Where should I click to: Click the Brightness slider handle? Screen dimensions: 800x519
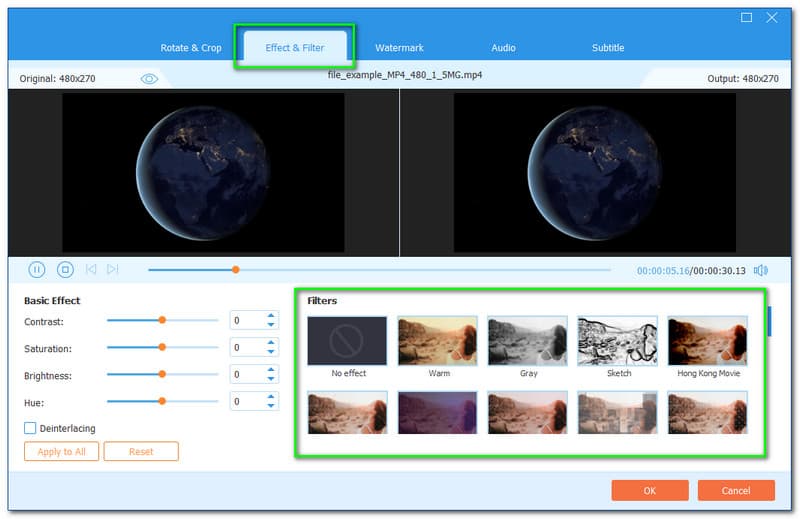click(x=161, y=374)
